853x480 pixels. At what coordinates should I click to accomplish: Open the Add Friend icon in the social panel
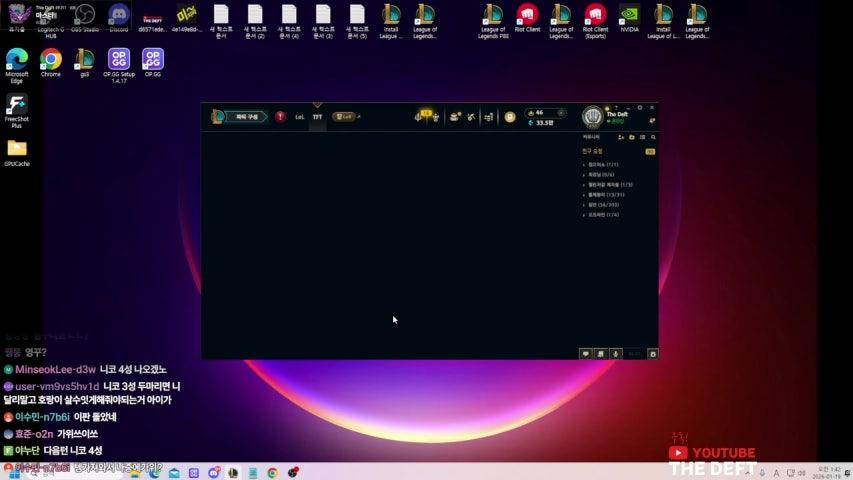click(621, 137)
